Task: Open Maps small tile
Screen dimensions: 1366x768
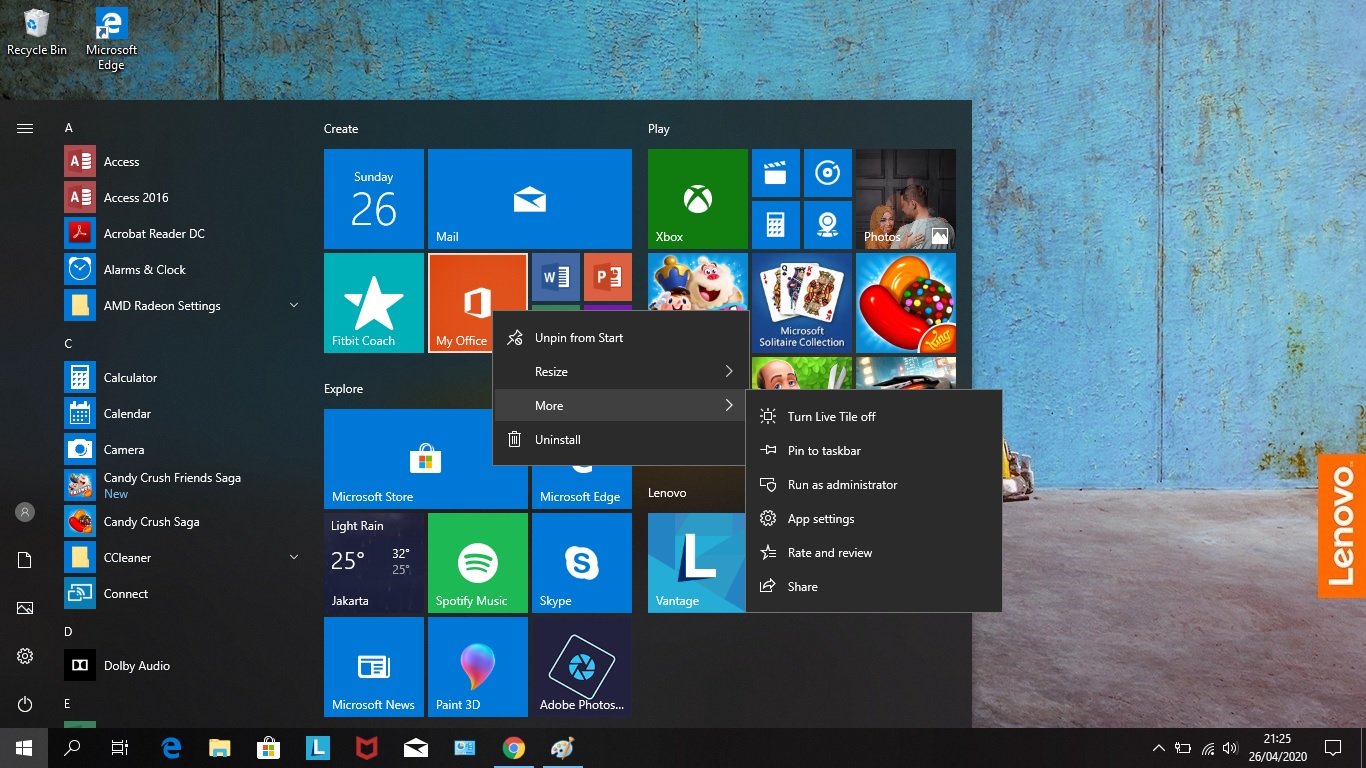Action: [x=828, y=225]
